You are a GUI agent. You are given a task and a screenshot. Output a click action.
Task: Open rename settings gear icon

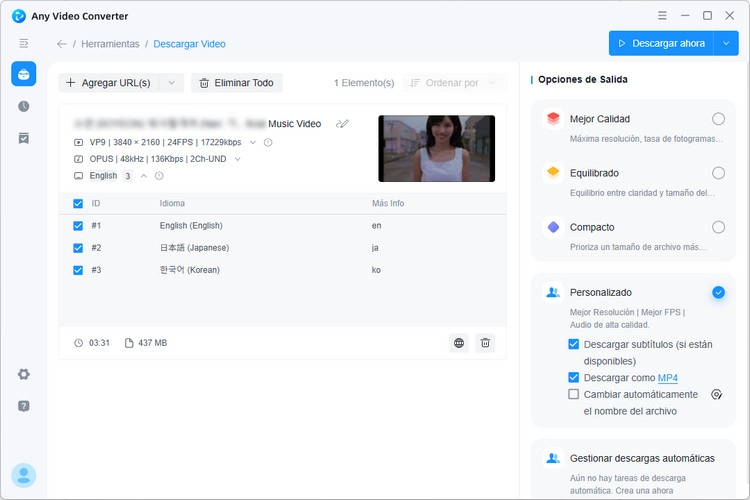click(x=716, y=394)
